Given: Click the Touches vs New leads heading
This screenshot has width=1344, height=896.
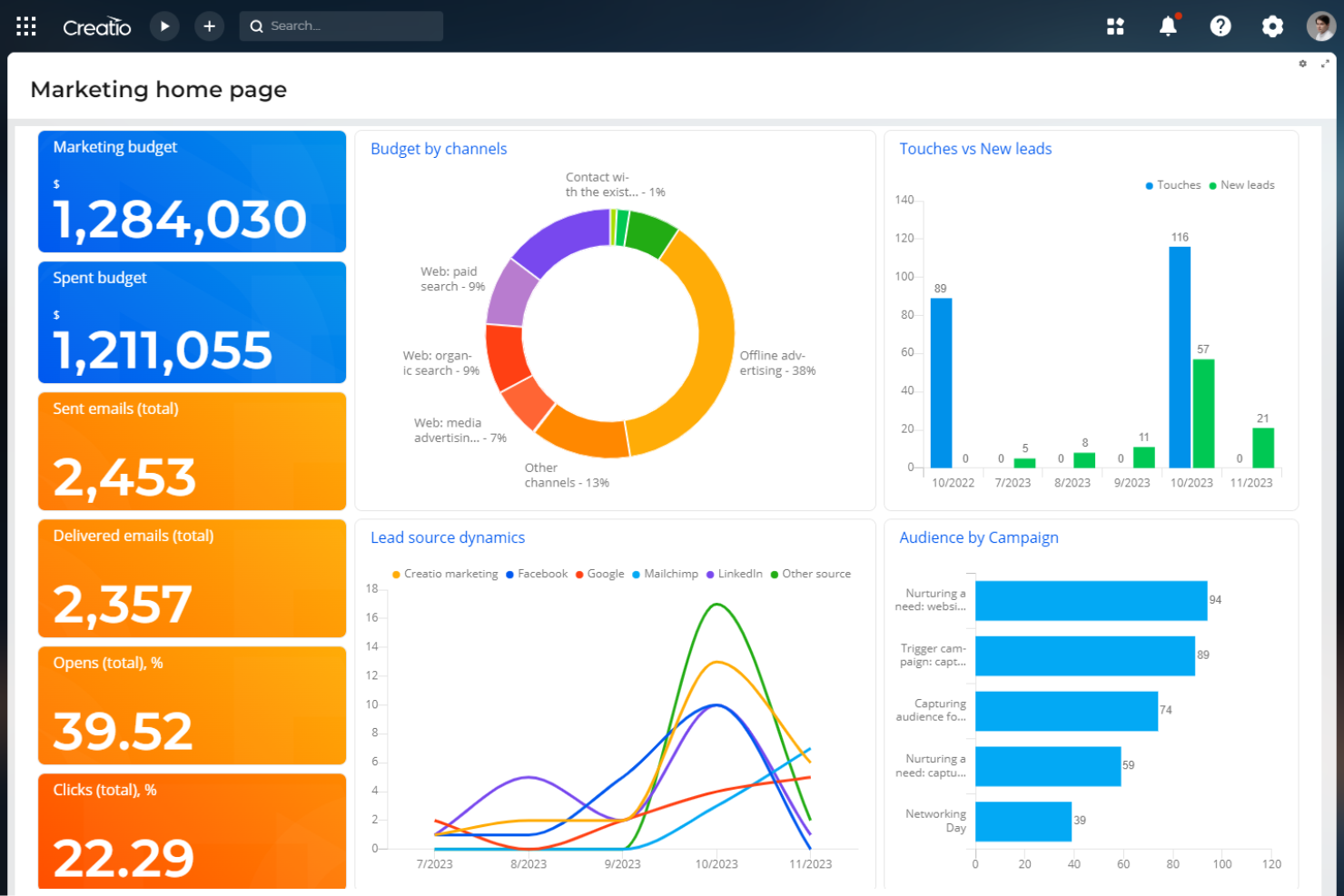Looking at the screenshot, I should 975,148.
